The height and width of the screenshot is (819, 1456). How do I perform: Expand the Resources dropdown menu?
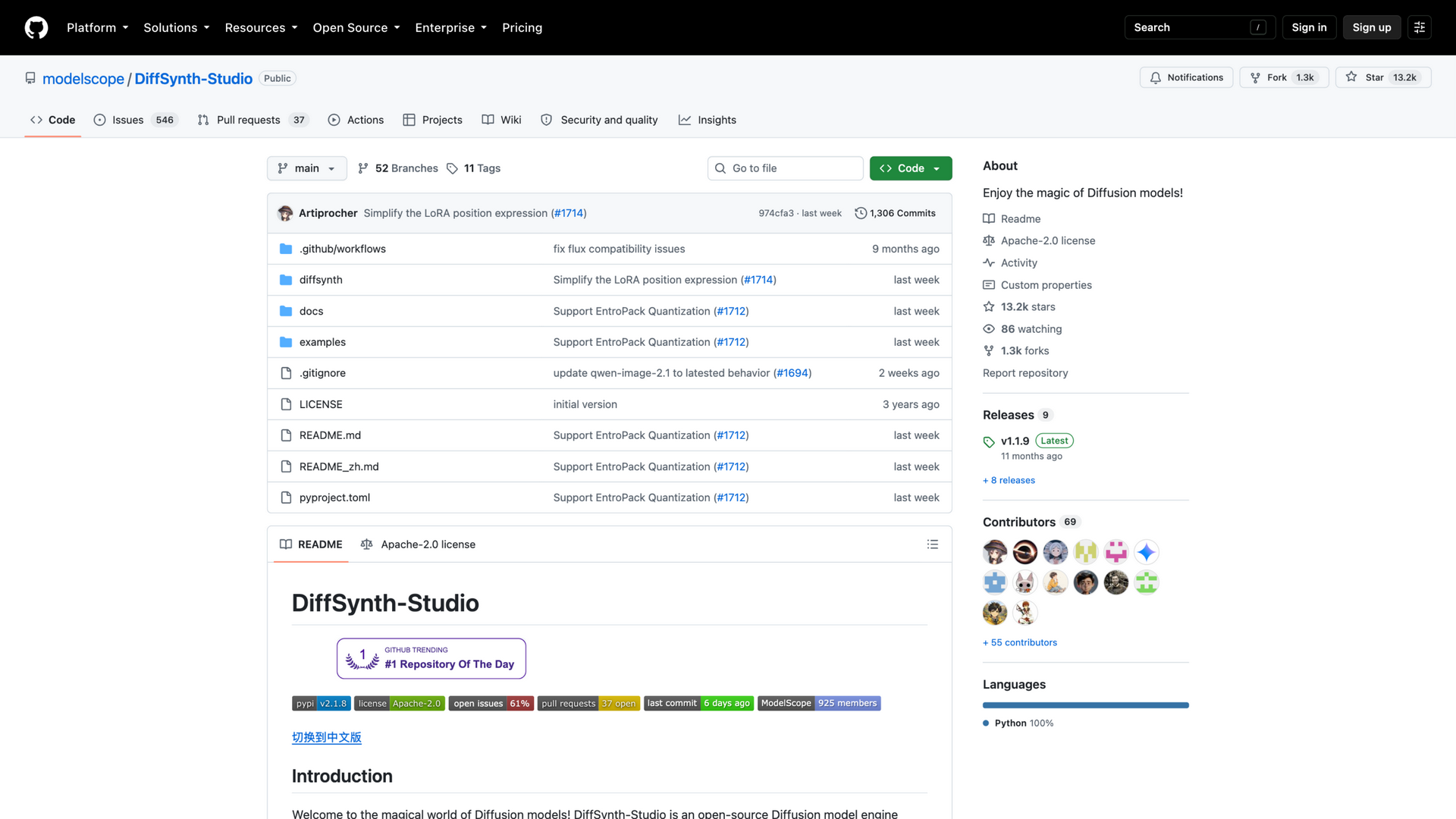[261, 27]
